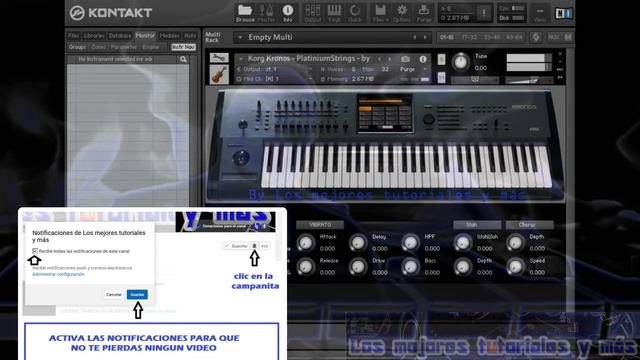Select the Groups monitor sub-tab
The width and height of the screenshot is (640, 360).
(77, 47)
